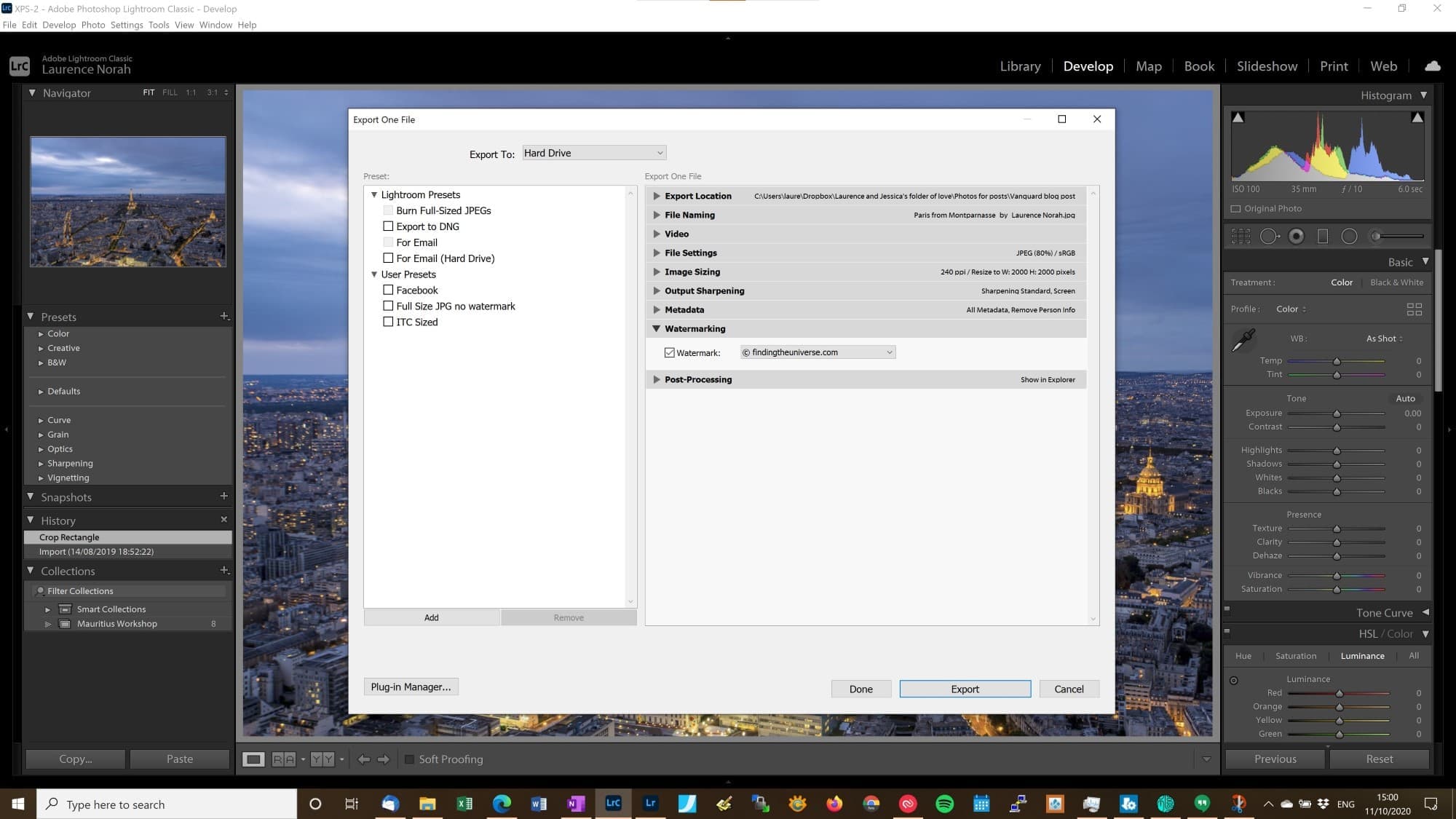Click the Export button
1456x819 pixels.
965,689
